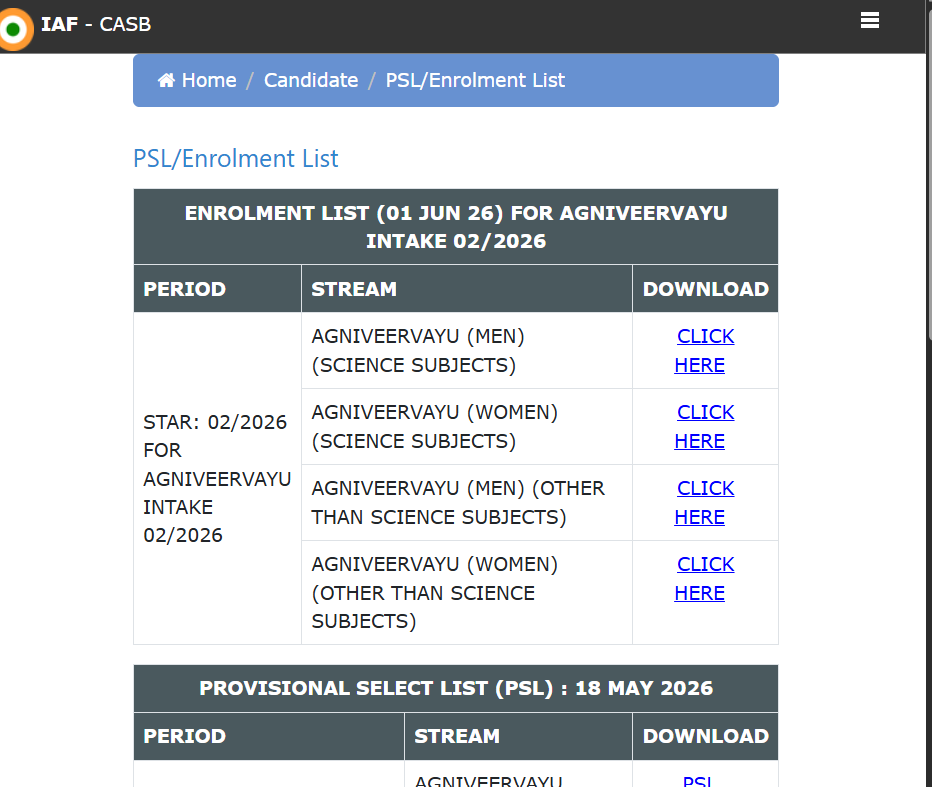The width and height of the screenshot is (932, 787).
Task: Download list for Men Other Than Science
Action: pos(705,503)
